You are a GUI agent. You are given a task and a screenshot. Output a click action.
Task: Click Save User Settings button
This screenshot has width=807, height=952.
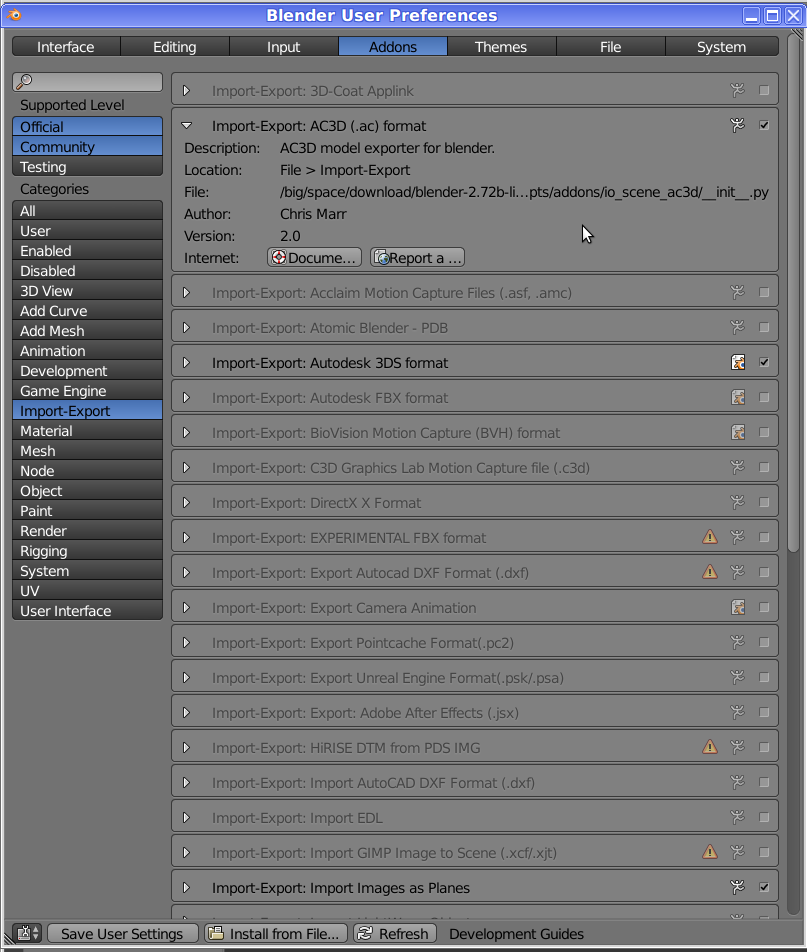pyautogui.click(x=122, y=933)
